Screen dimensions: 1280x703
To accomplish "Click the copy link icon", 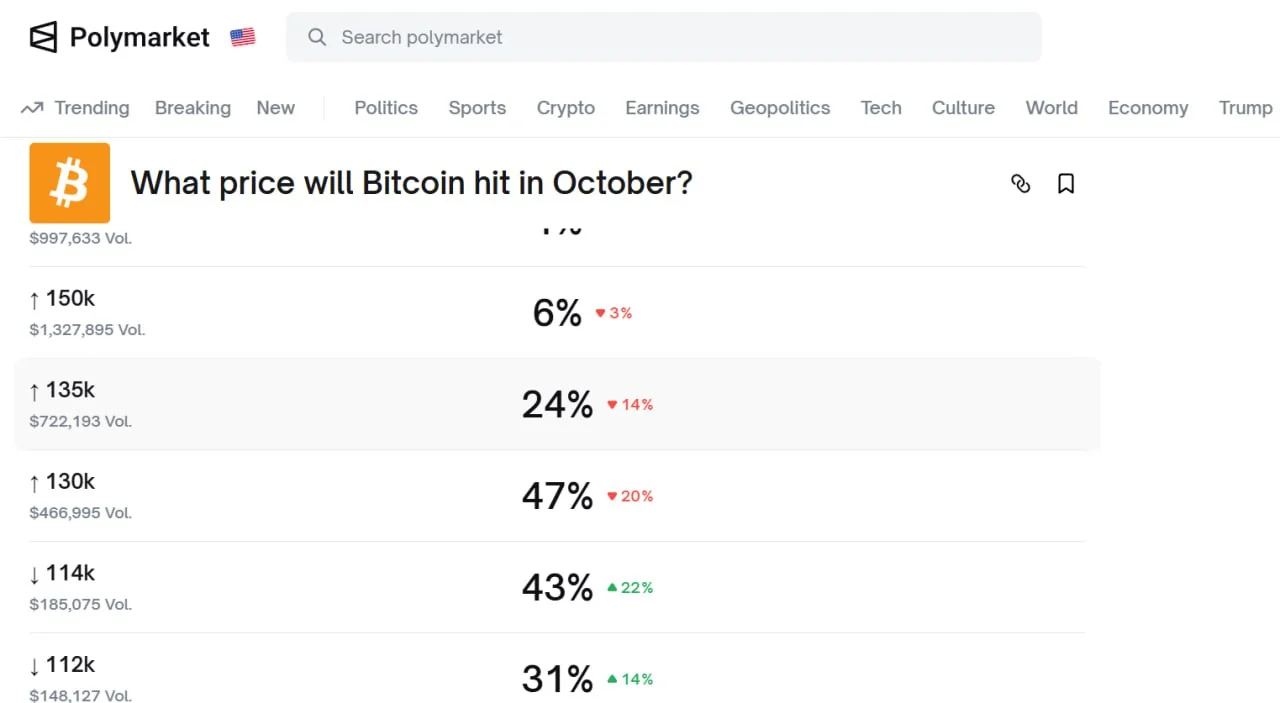I will coord(1020,184).
